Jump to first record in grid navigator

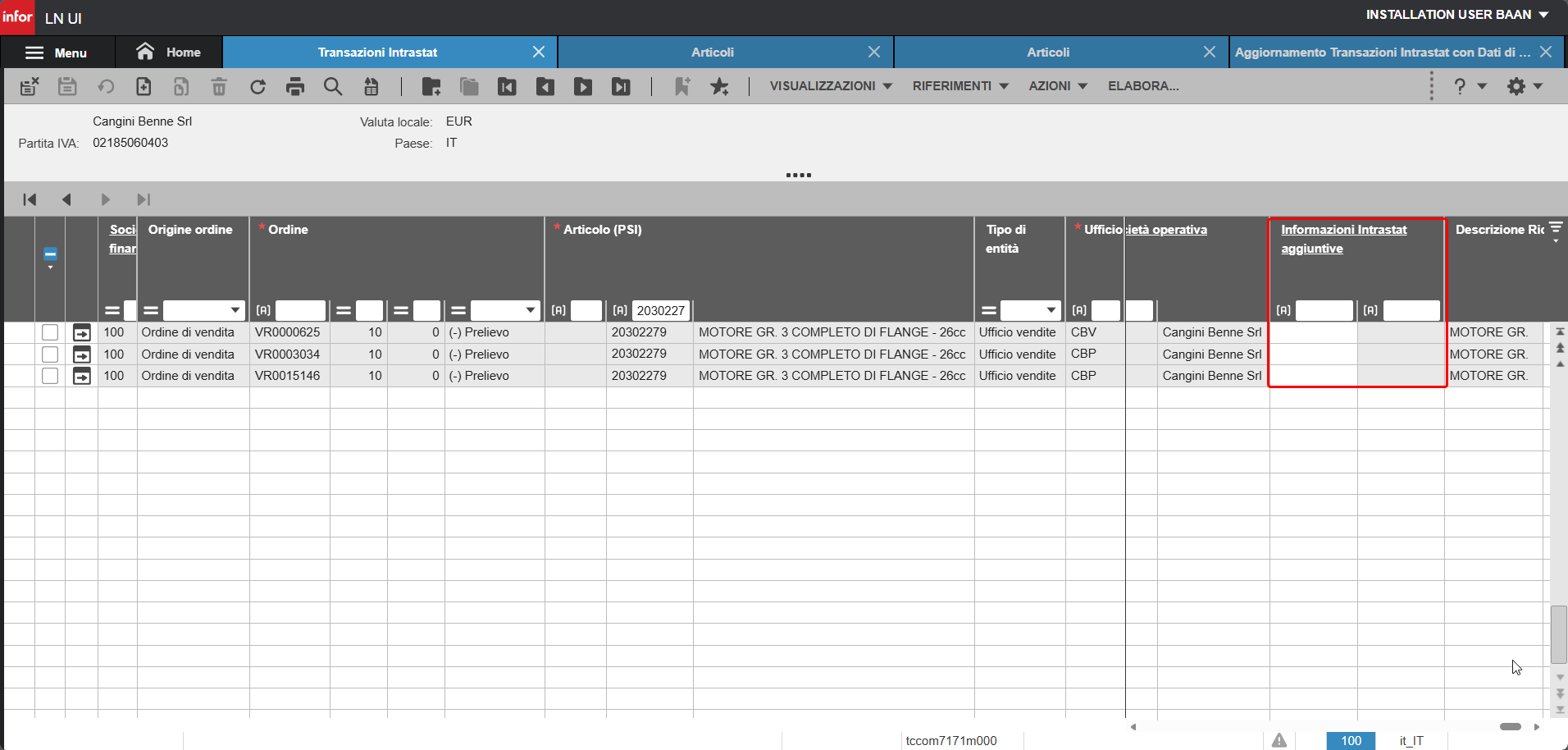pyautogui.click(x=30, y=199)
